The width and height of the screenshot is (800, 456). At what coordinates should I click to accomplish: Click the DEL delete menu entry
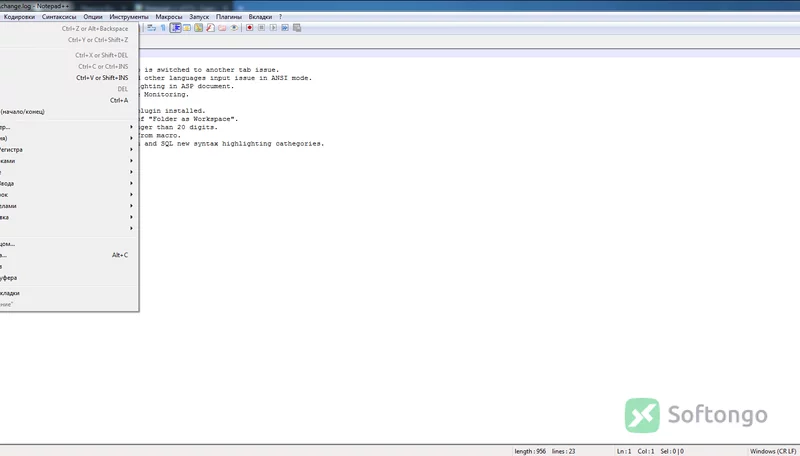[69, 89]
